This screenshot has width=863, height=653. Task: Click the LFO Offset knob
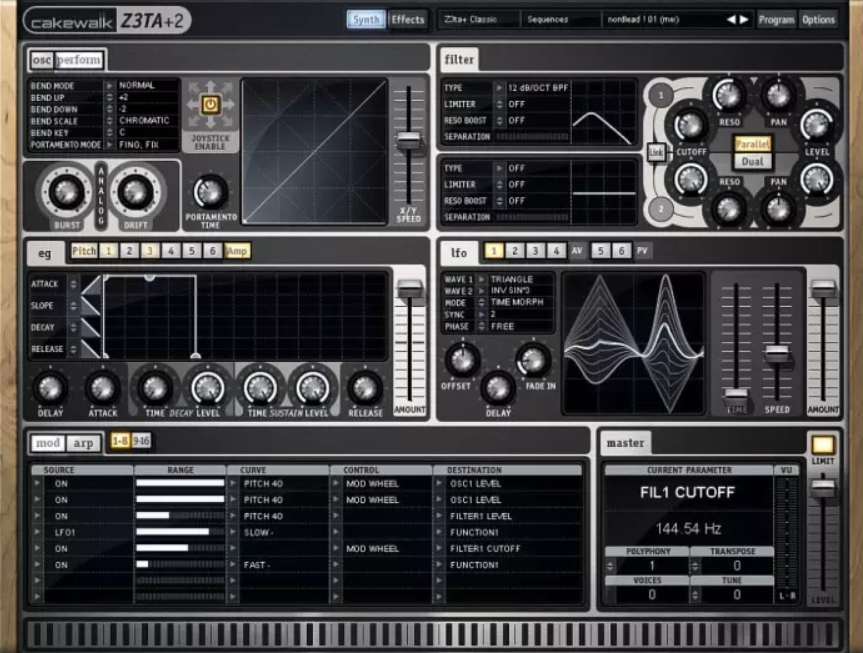pyautogui.click(x=462, y=360)
